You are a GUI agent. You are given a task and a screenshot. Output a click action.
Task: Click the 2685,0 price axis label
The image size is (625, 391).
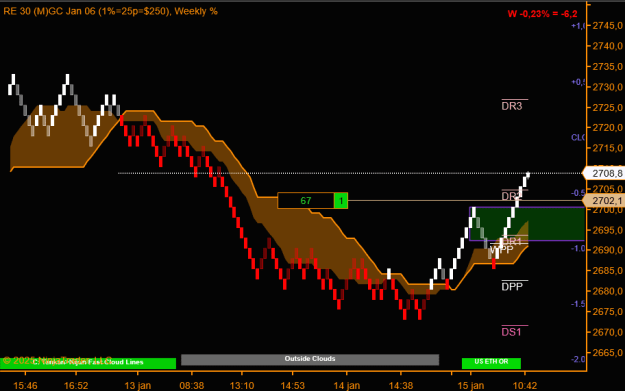[x=607, y=271]
